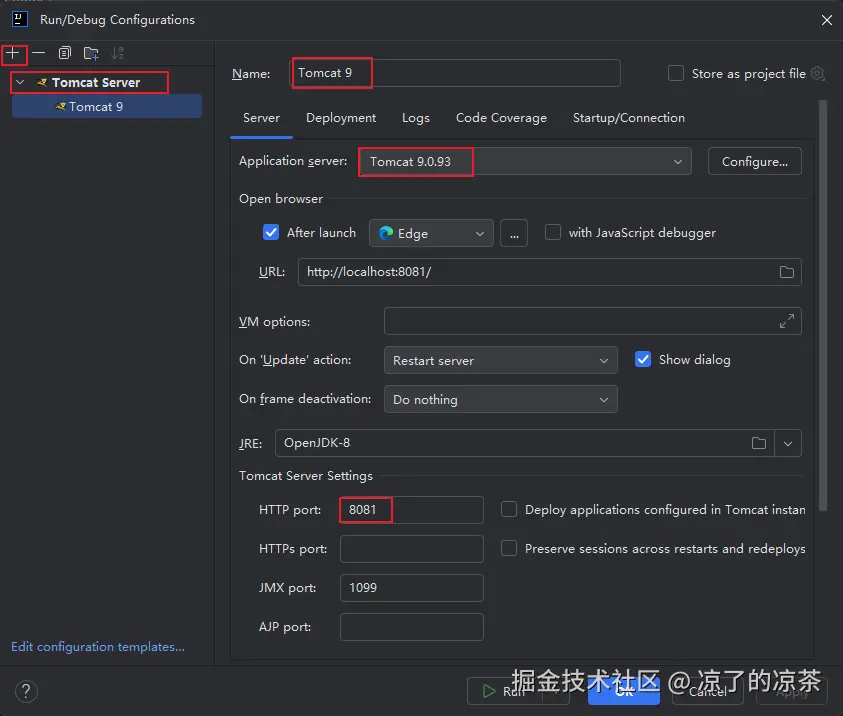Select the Tomcat Server group row
The image size is (843, 716).
tap(107, 82)
